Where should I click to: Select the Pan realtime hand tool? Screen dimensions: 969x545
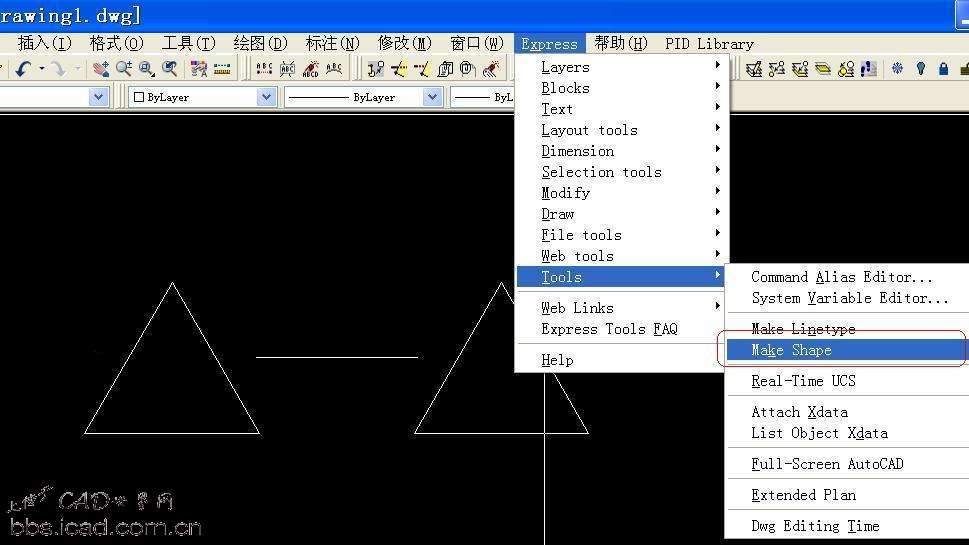[101, 69]
